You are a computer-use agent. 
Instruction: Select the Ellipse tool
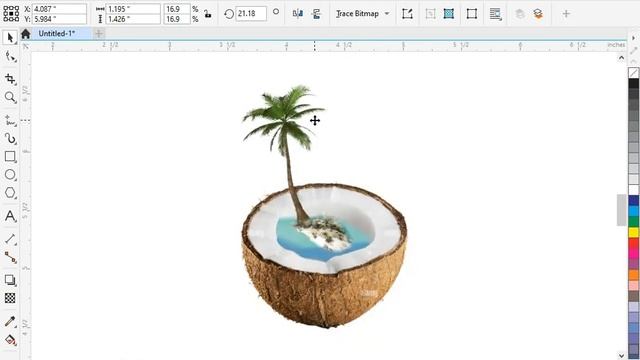point(10,175)
